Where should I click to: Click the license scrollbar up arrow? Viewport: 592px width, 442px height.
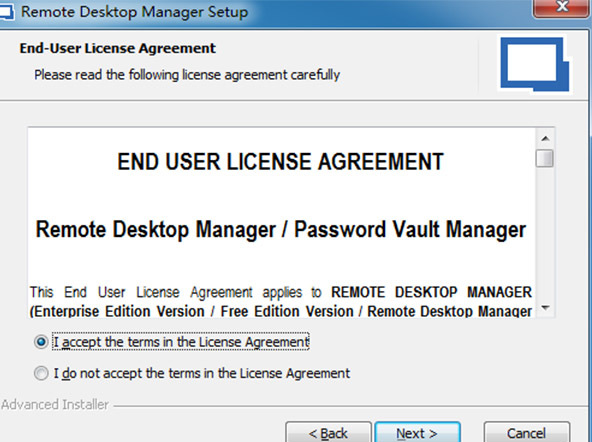(545, 139)
